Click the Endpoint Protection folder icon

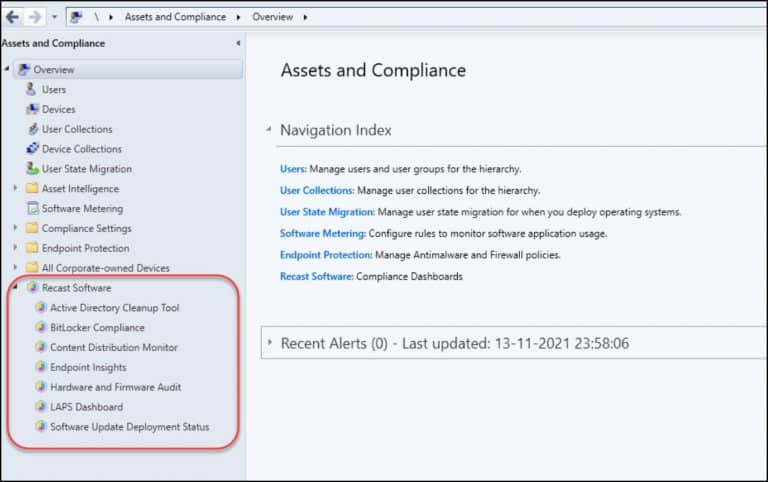point(32,248)
